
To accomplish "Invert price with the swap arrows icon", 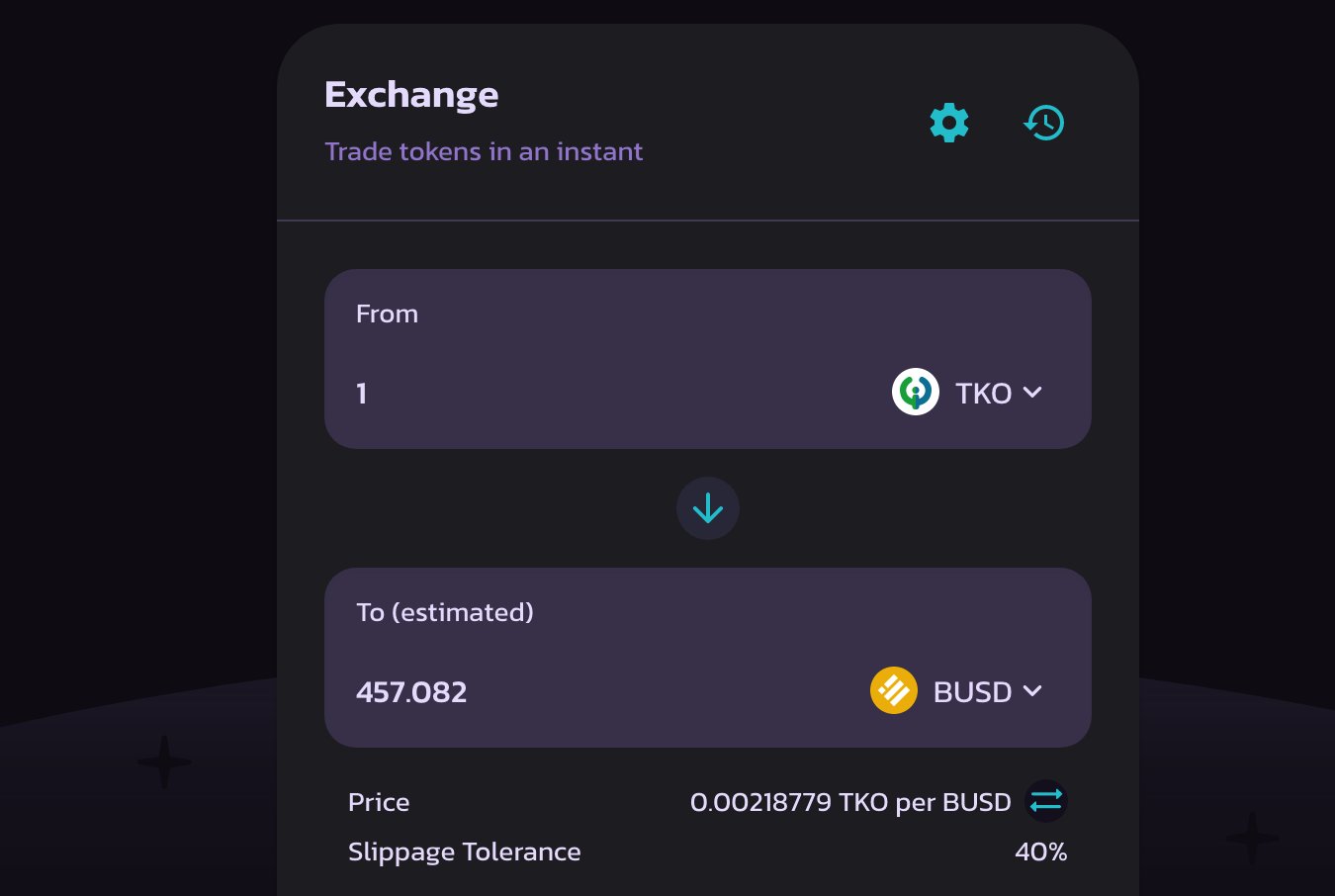I will pyautogui.click(x=1046, y=801).
